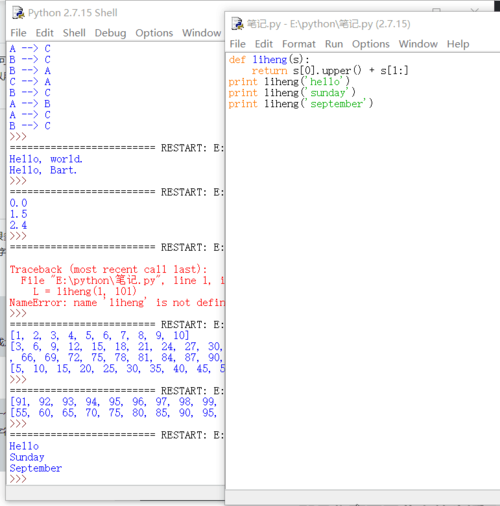
Task: Open File menu in the 笔记.py editor
Action: click(x=237, y=44)
